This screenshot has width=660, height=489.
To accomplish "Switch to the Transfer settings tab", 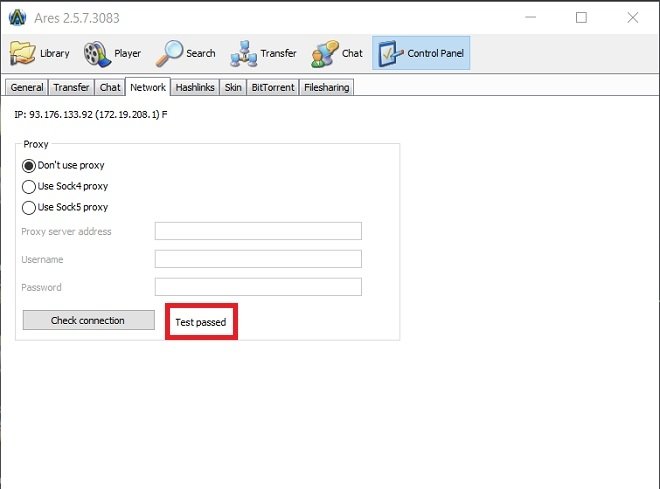I will coord(71,88).
